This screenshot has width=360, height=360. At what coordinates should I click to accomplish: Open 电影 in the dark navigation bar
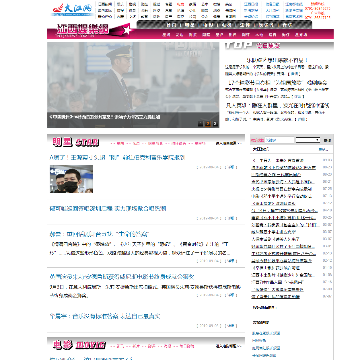point(208,25)
